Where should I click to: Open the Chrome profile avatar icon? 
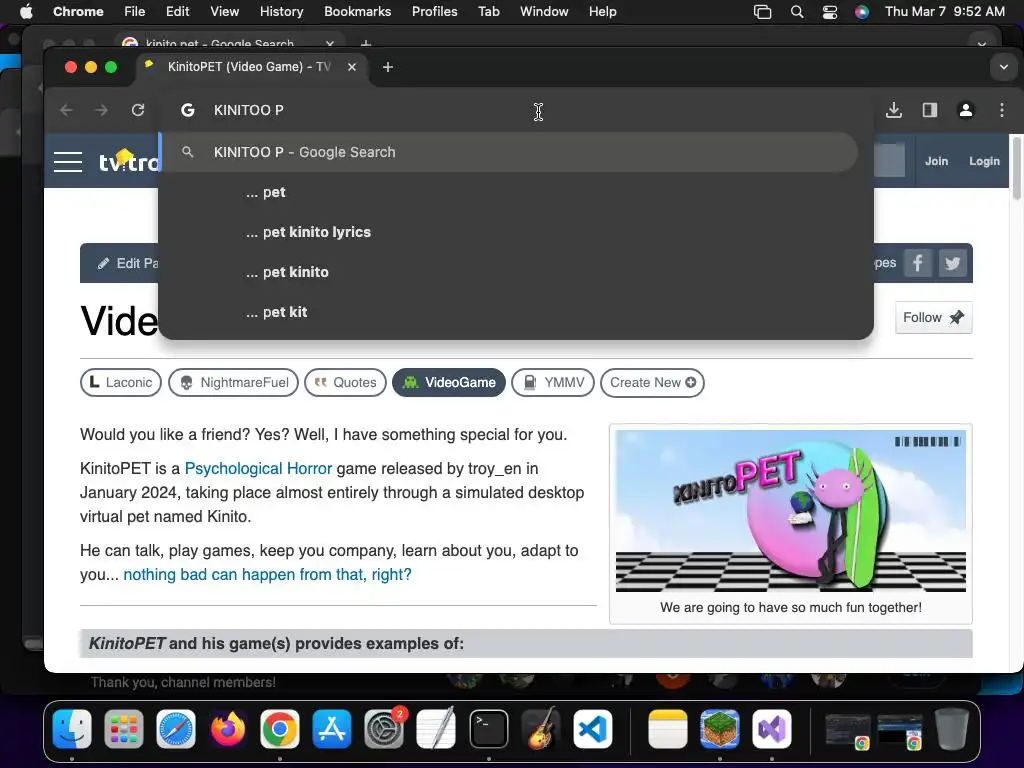coord(966,110)
